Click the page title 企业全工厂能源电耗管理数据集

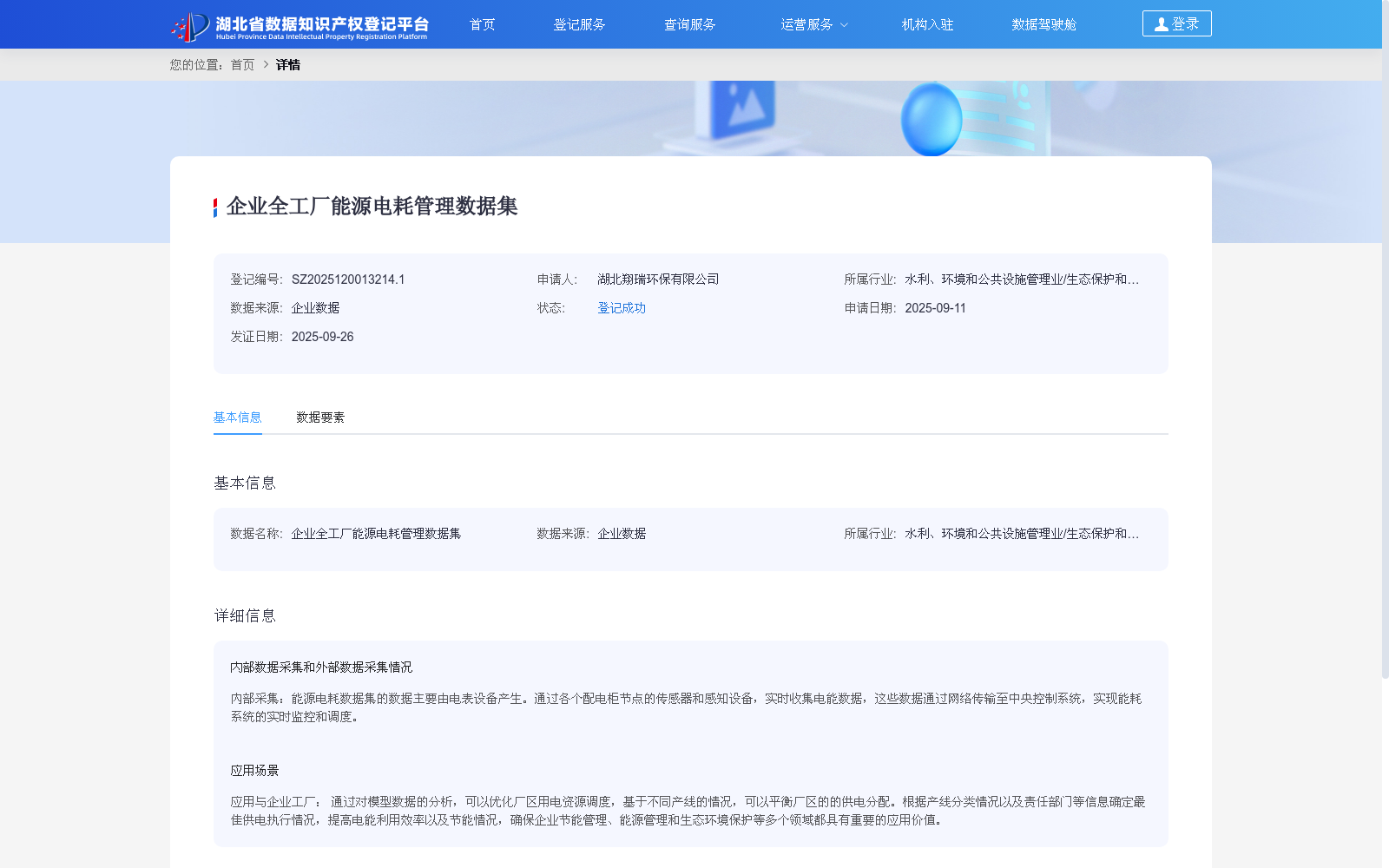372,207
